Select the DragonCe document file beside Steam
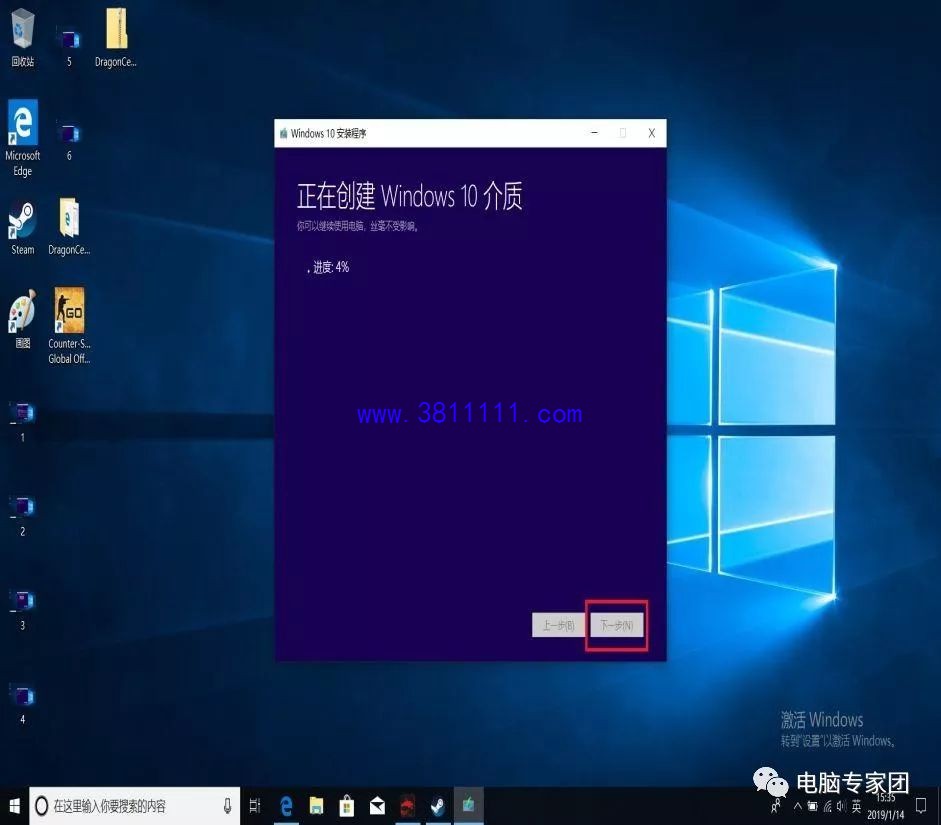This screenshot has height=825, width=941. [69, 227]
